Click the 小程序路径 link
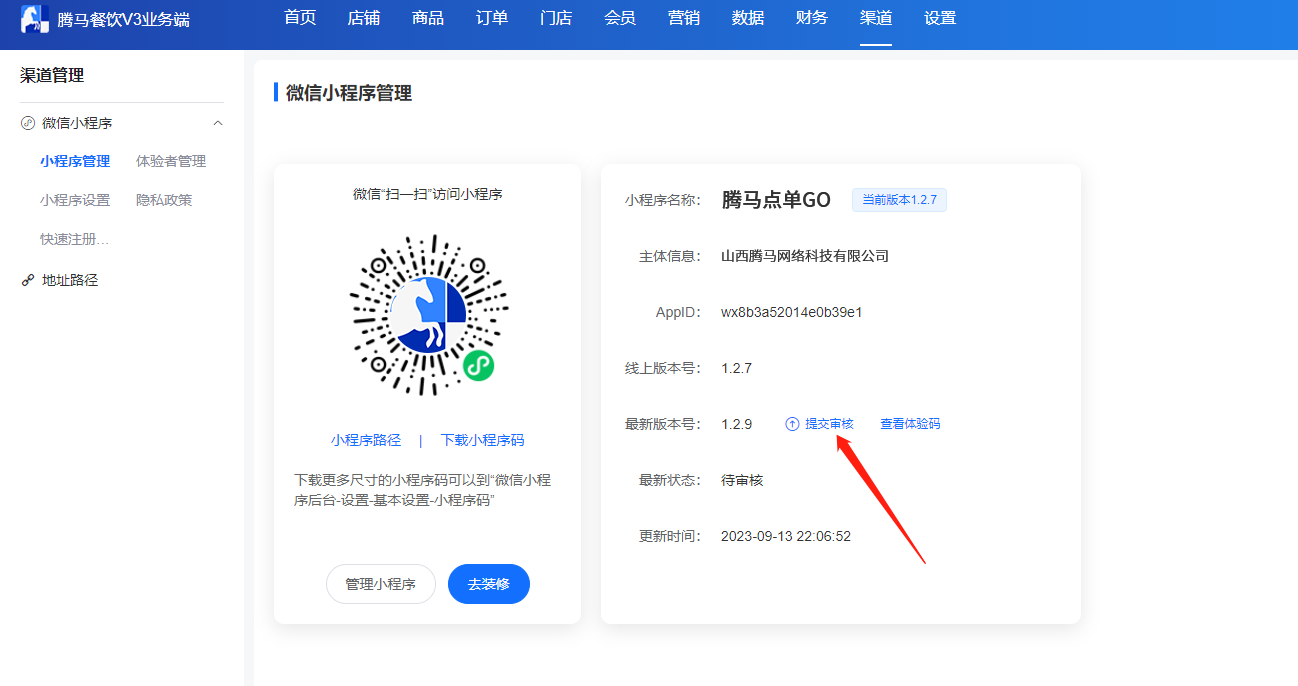This screenshot has width=1298, height=686. point(366,440)
